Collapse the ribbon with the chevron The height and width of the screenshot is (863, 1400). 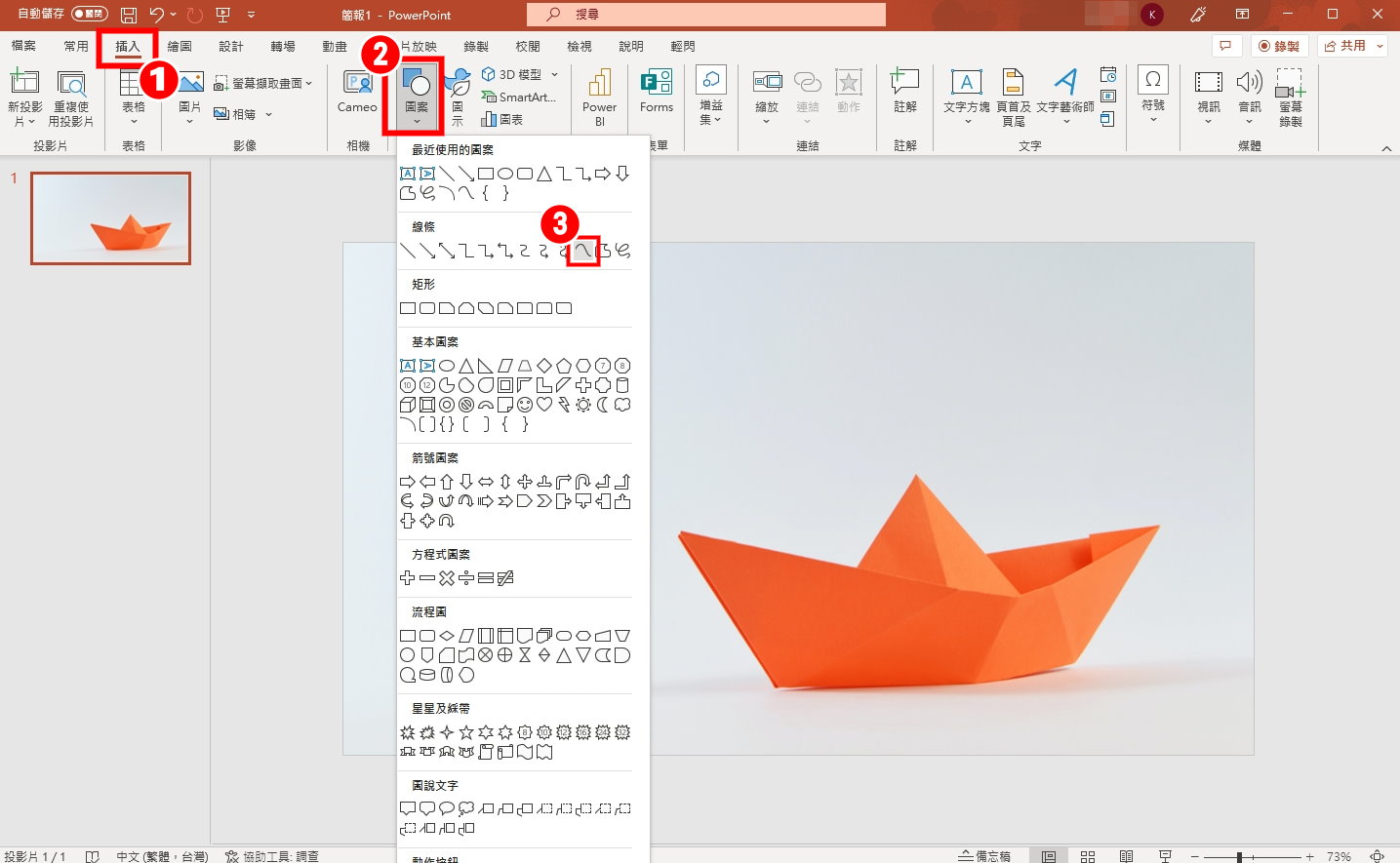(x=1386, y=148)
